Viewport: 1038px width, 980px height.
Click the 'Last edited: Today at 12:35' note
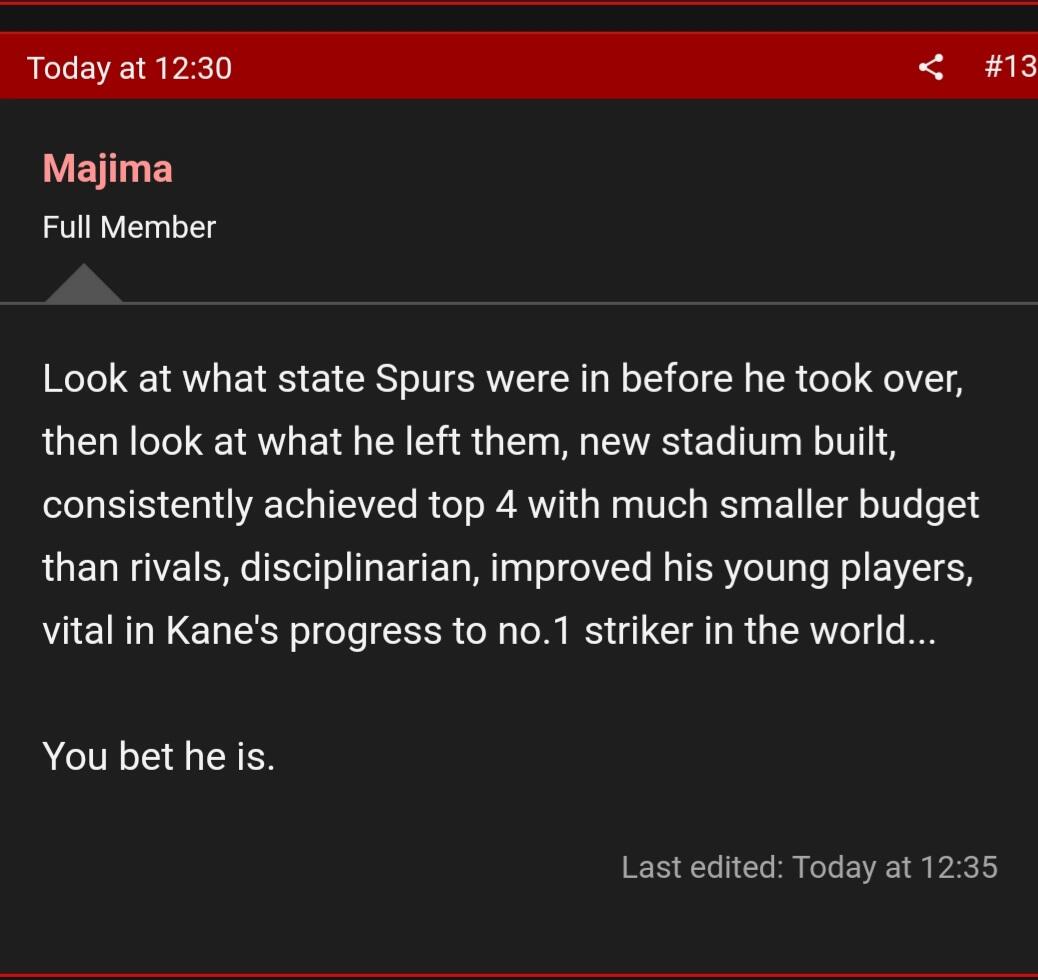(x=808, y=866)
